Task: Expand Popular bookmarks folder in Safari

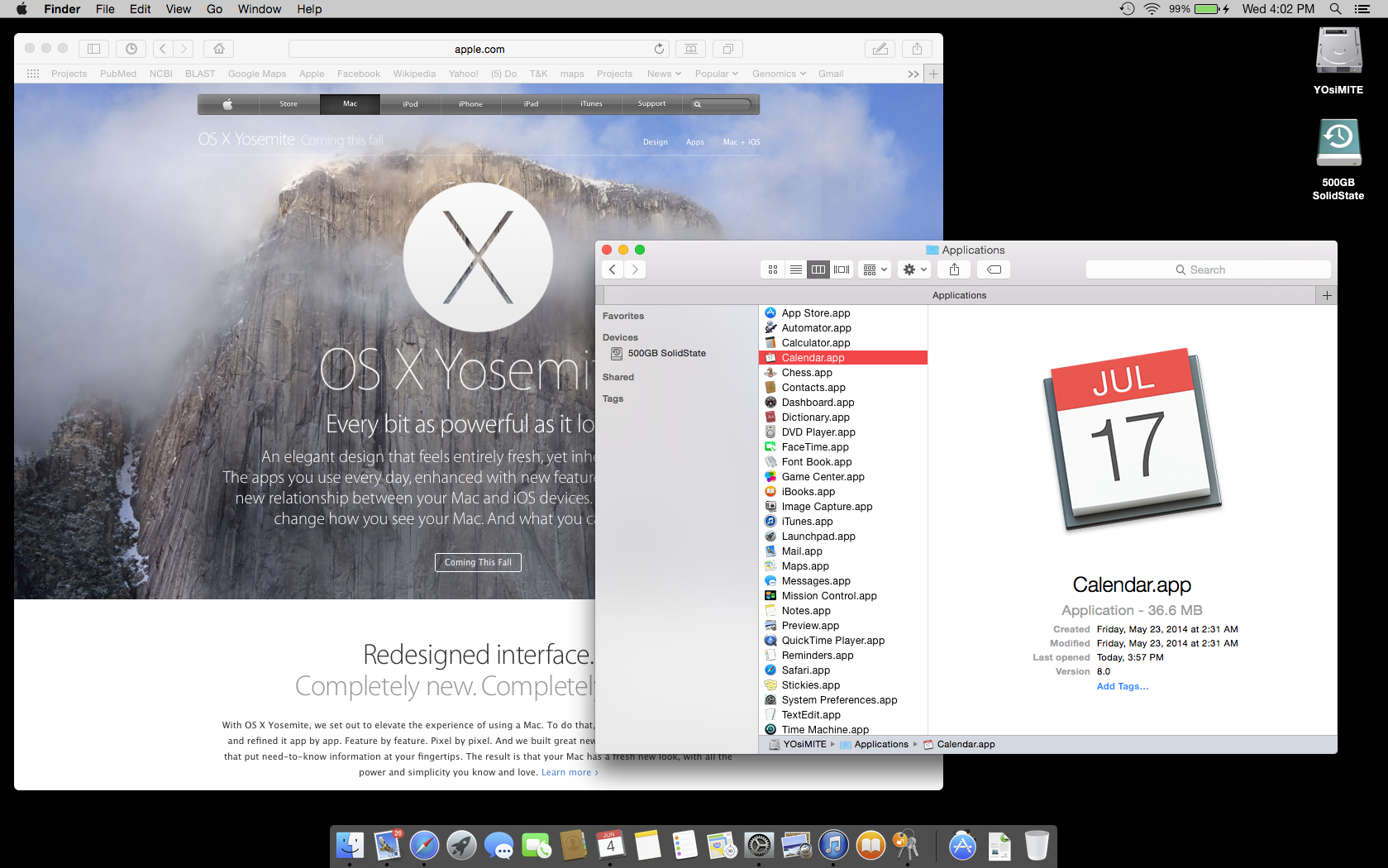Action: (x=716, y=74)
